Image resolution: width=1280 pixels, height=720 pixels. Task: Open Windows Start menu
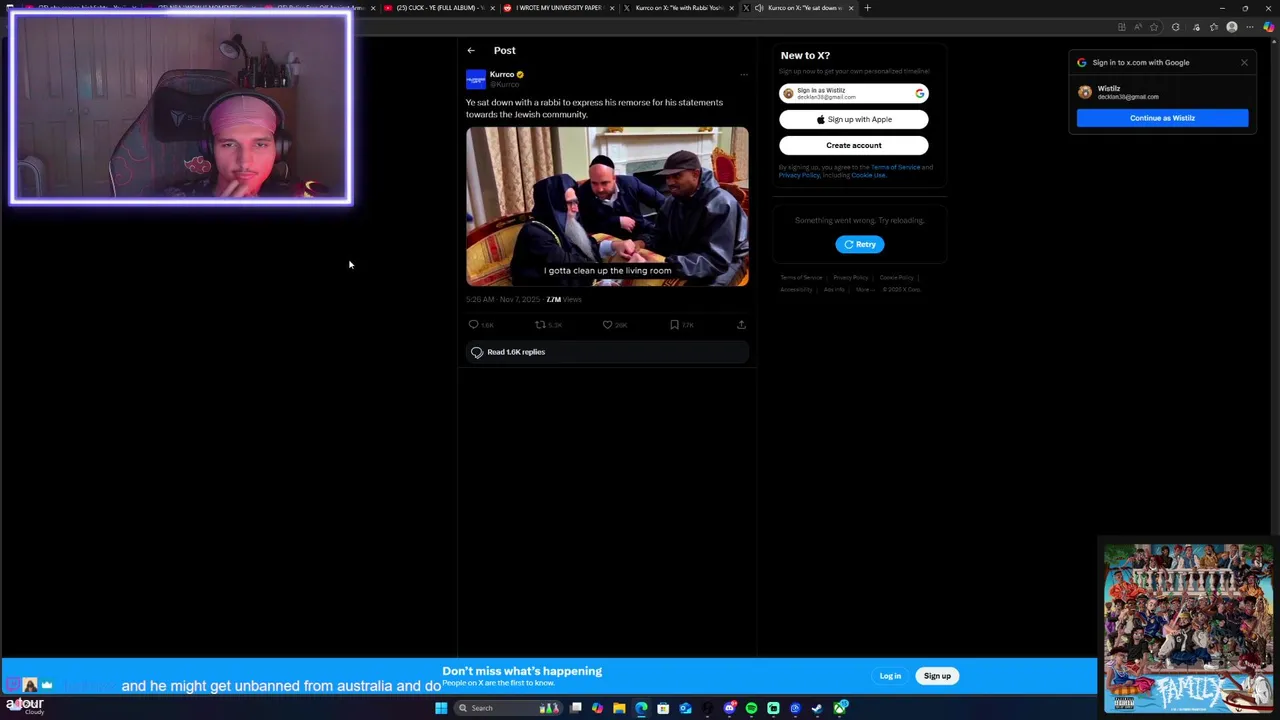pyautogui.click(x=441, y=708)
